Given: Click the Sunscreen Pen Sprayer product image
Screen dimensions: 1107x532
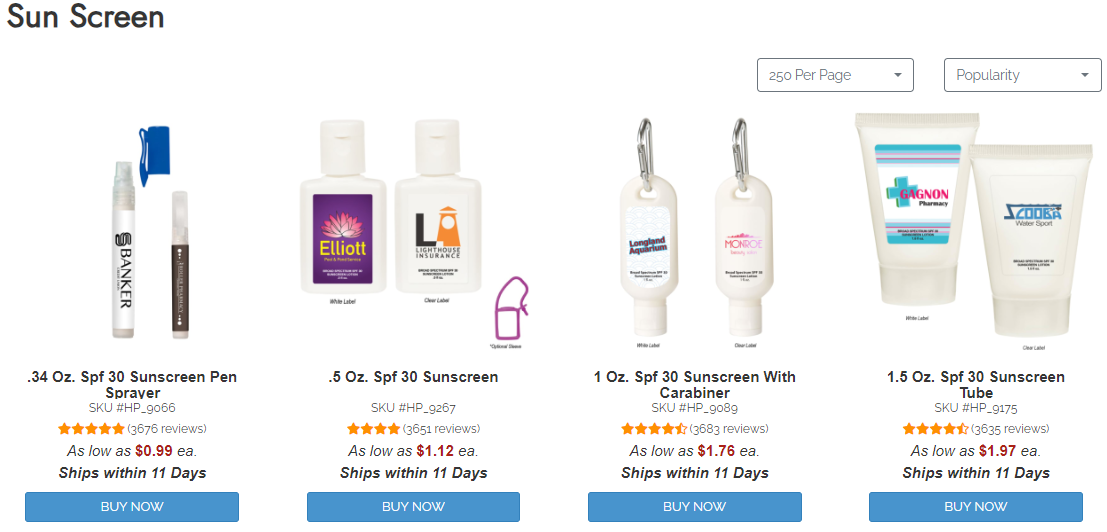Looking at the screenshot, I should pyautogui.click(x=145, y=233).
